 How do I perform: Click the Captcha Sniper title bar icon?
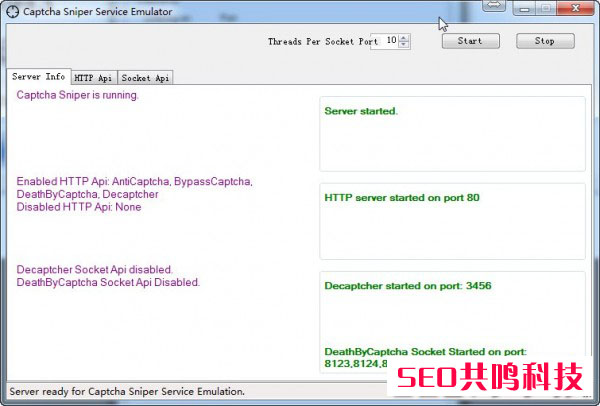(x=13, y=11)
